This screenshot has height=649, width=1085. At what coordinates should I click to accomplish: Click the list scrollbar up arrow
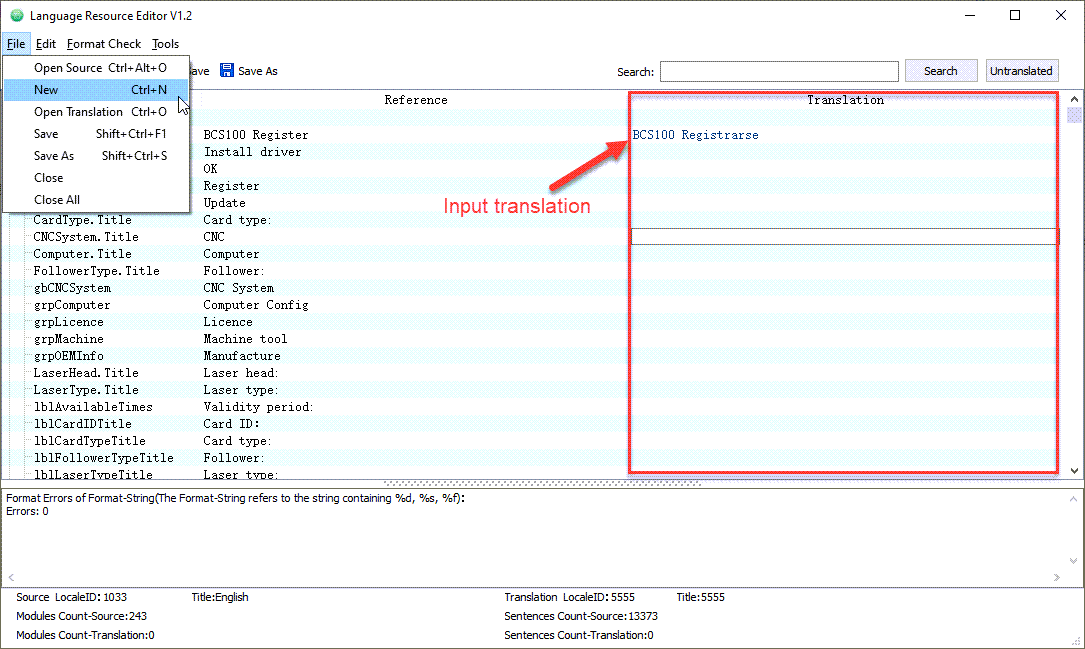[x=1074, y=100]
